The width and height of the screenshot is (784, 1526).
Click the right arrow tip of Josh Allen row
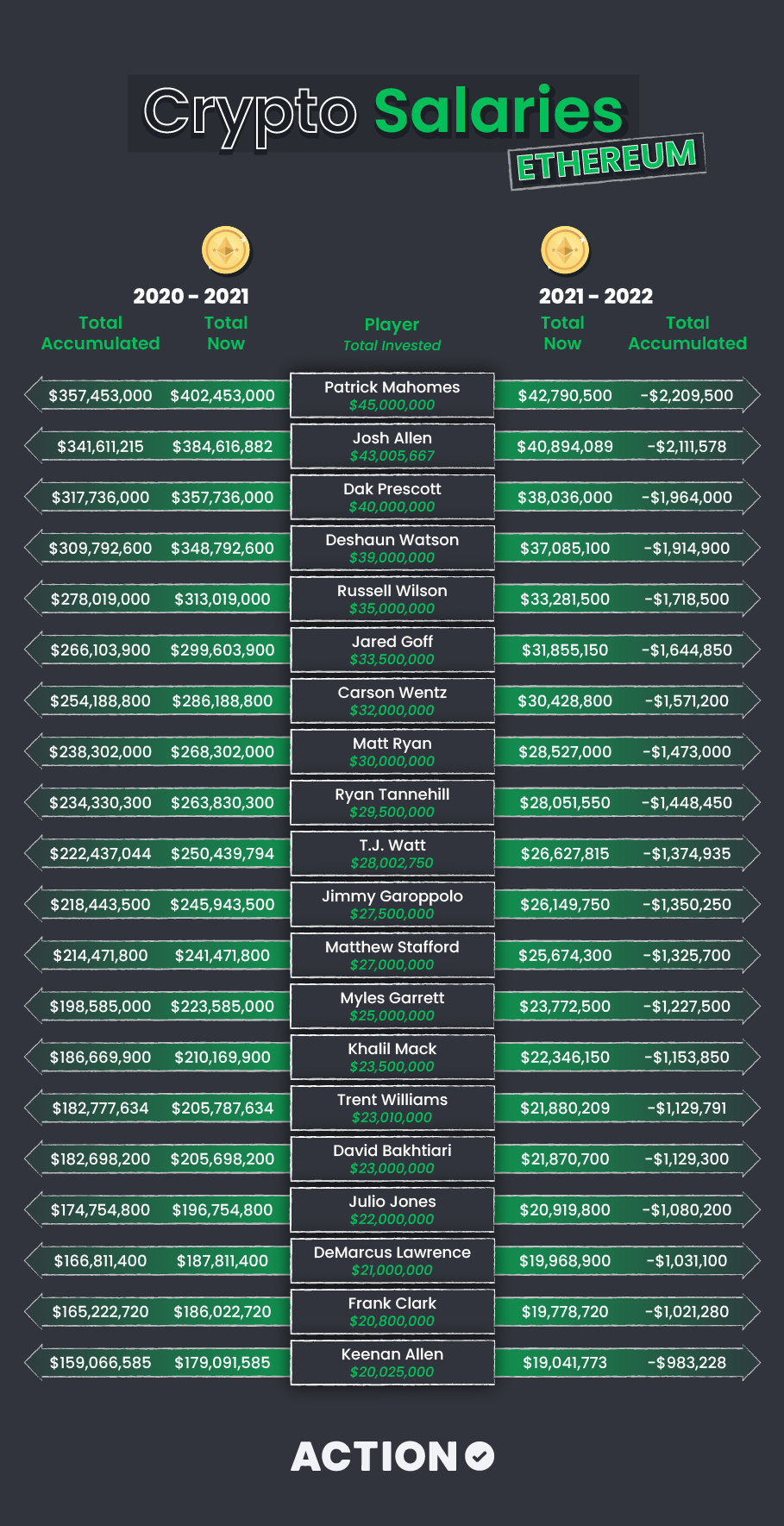751,446
